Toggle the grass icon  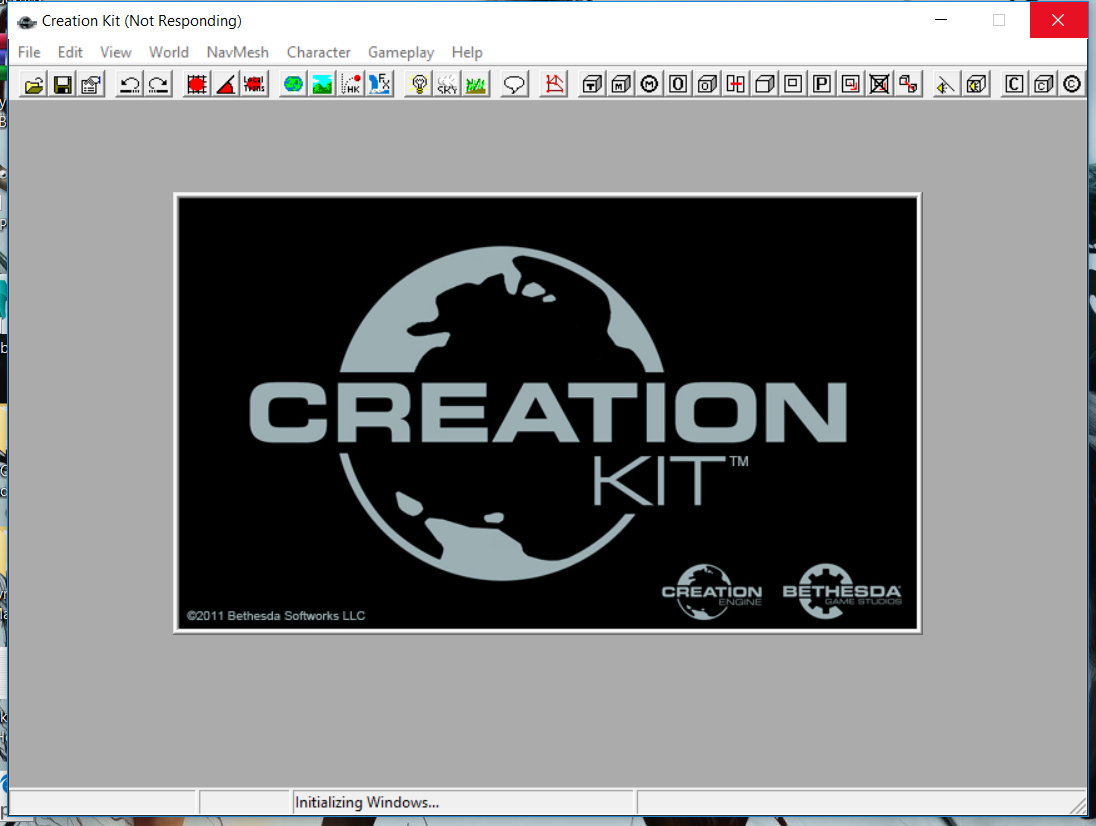point(476,85)
